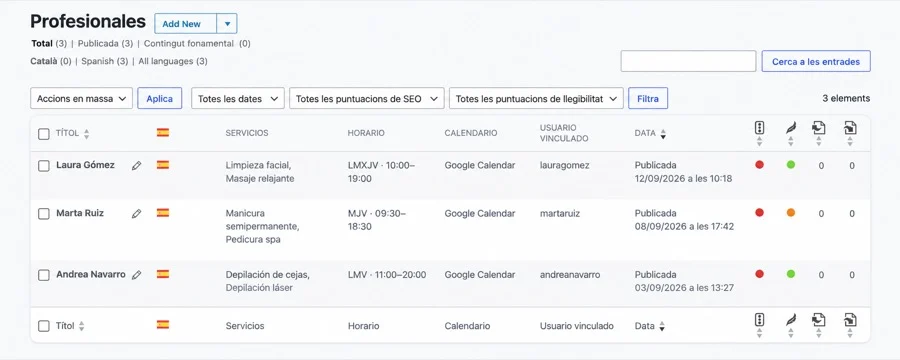Click the pencil edit icon beside Andrea Navarro
This screenshot has height=360, width=900.
(136, 275)
